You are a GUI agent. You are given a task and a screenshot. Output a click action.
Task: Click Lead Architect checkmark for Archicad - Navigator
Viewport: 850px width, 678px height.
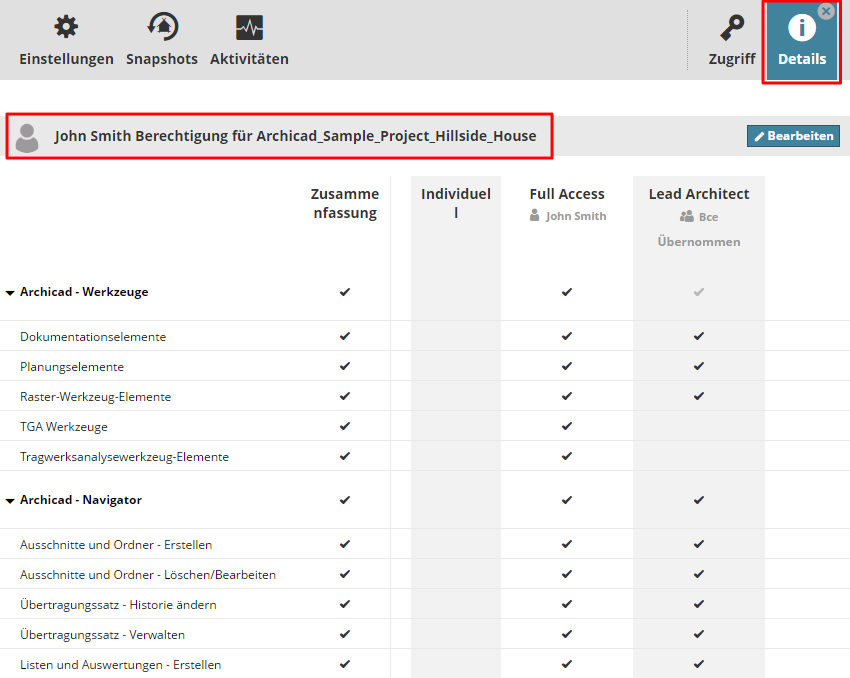tap(699, 500)
